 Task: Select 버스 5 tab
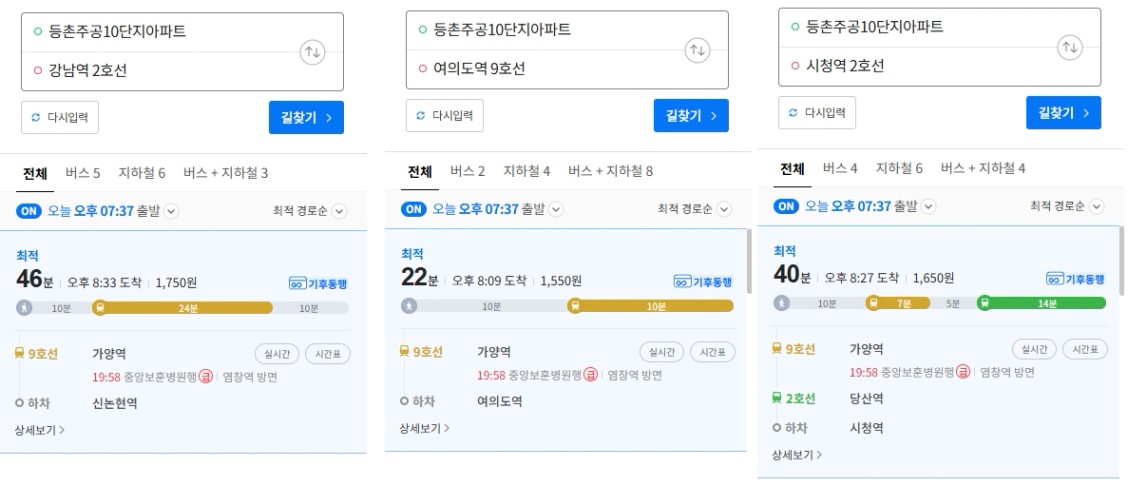click(83, 173)
